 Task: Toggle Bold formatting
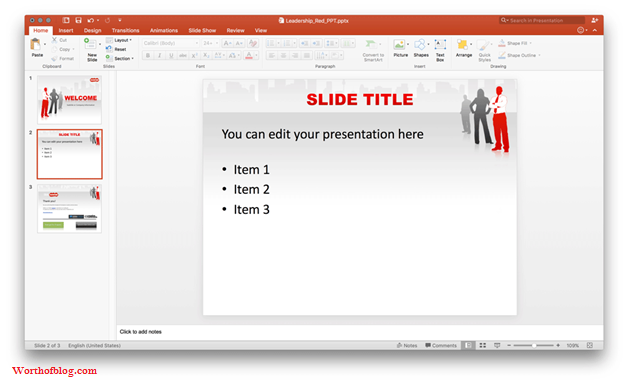tap(148, 55)
